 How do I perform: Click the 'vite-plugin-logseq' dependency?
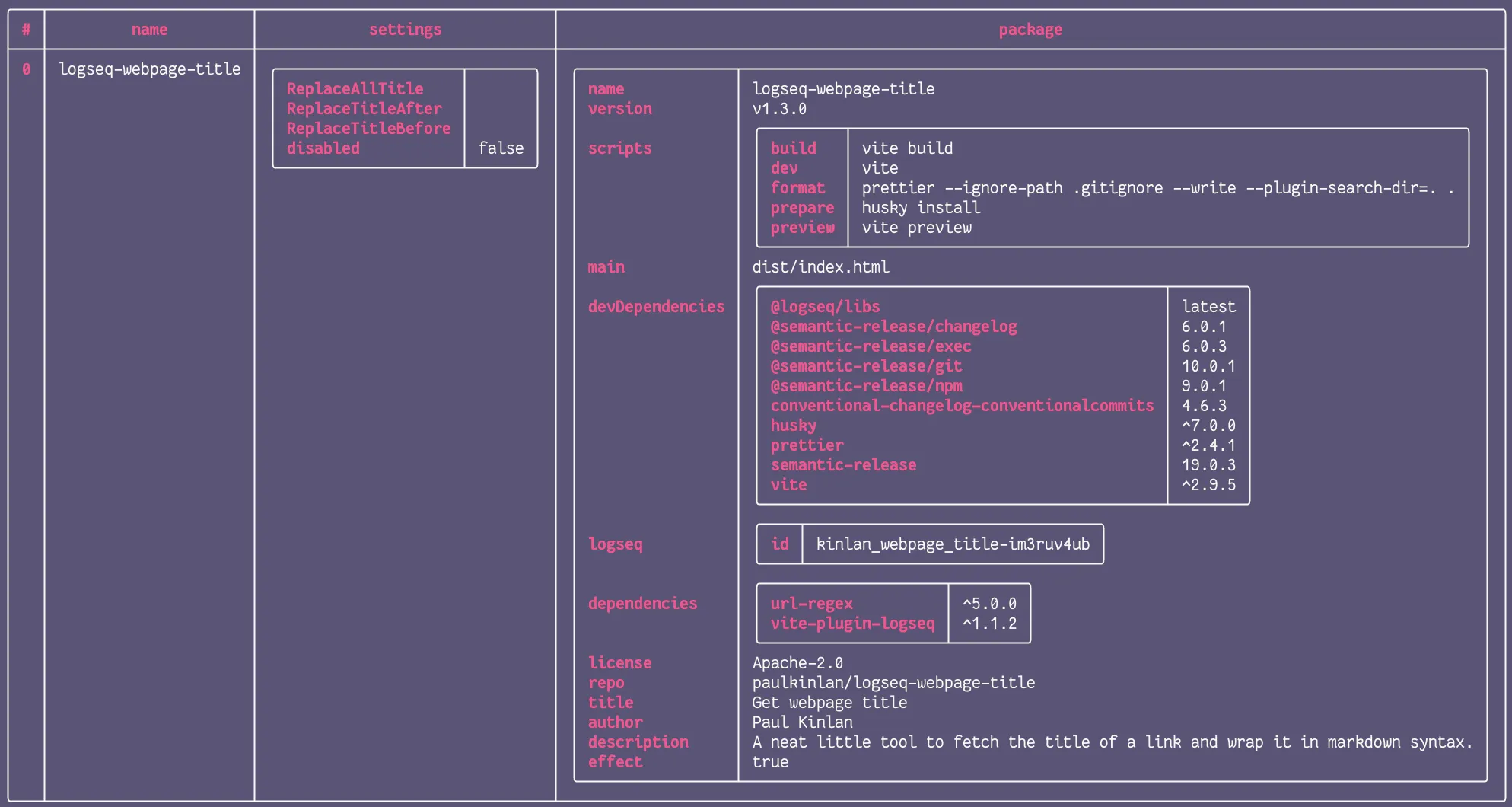click(852, 624)
